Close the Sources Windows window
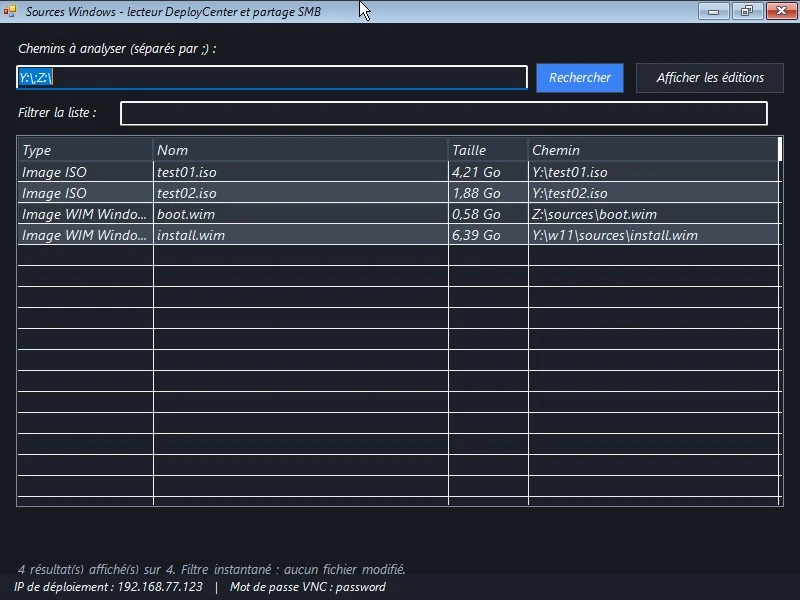This screenshot has height=600, width=800. click(781, 11)
